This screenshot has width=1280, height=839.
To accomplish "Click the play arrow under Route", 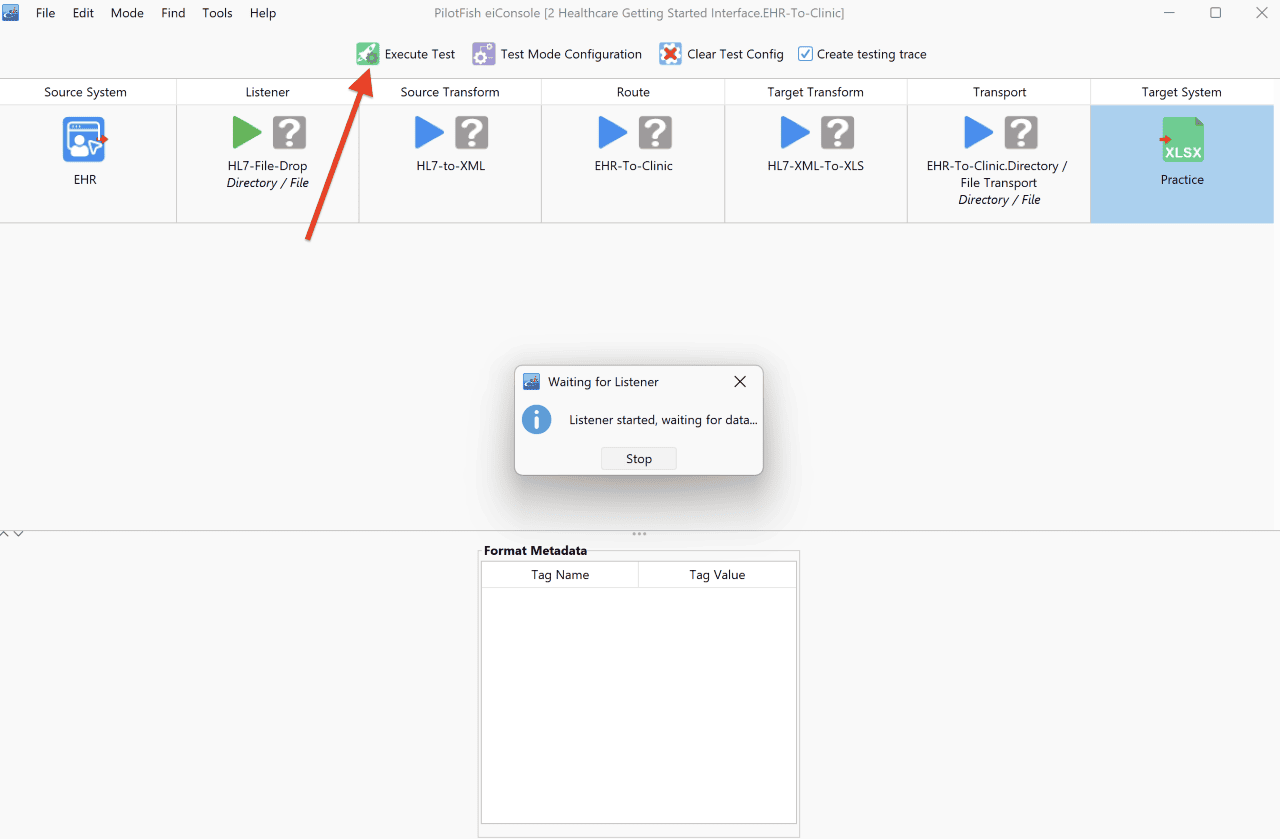I will pos(613,132).
